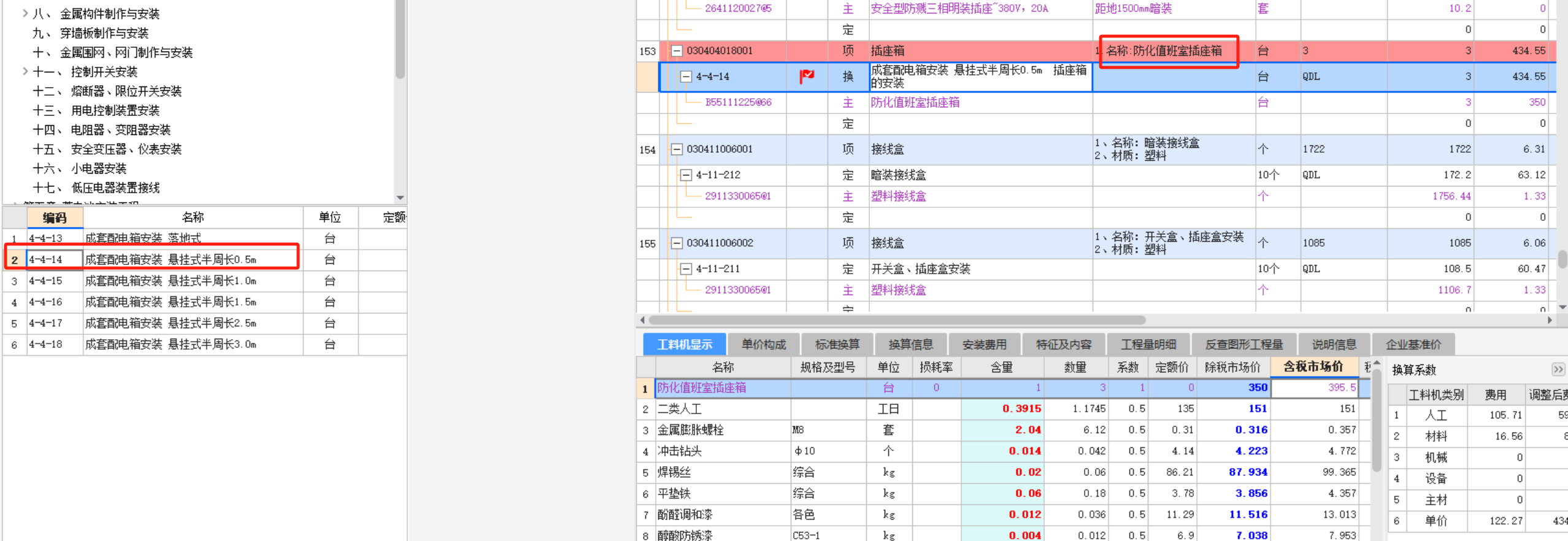The height and width of the screenshot is (541, 1568).
Task: Click the 编码 column header
Action: coord(55,217)
